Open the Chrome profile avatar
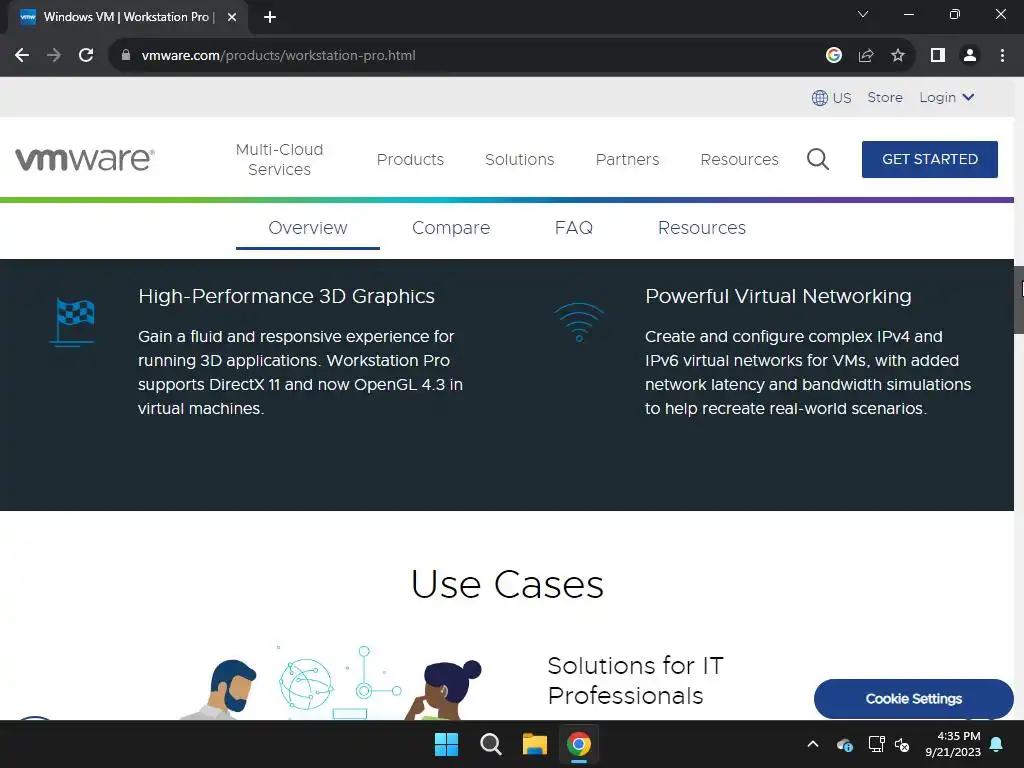The image size is (1024, 768). 970,56
